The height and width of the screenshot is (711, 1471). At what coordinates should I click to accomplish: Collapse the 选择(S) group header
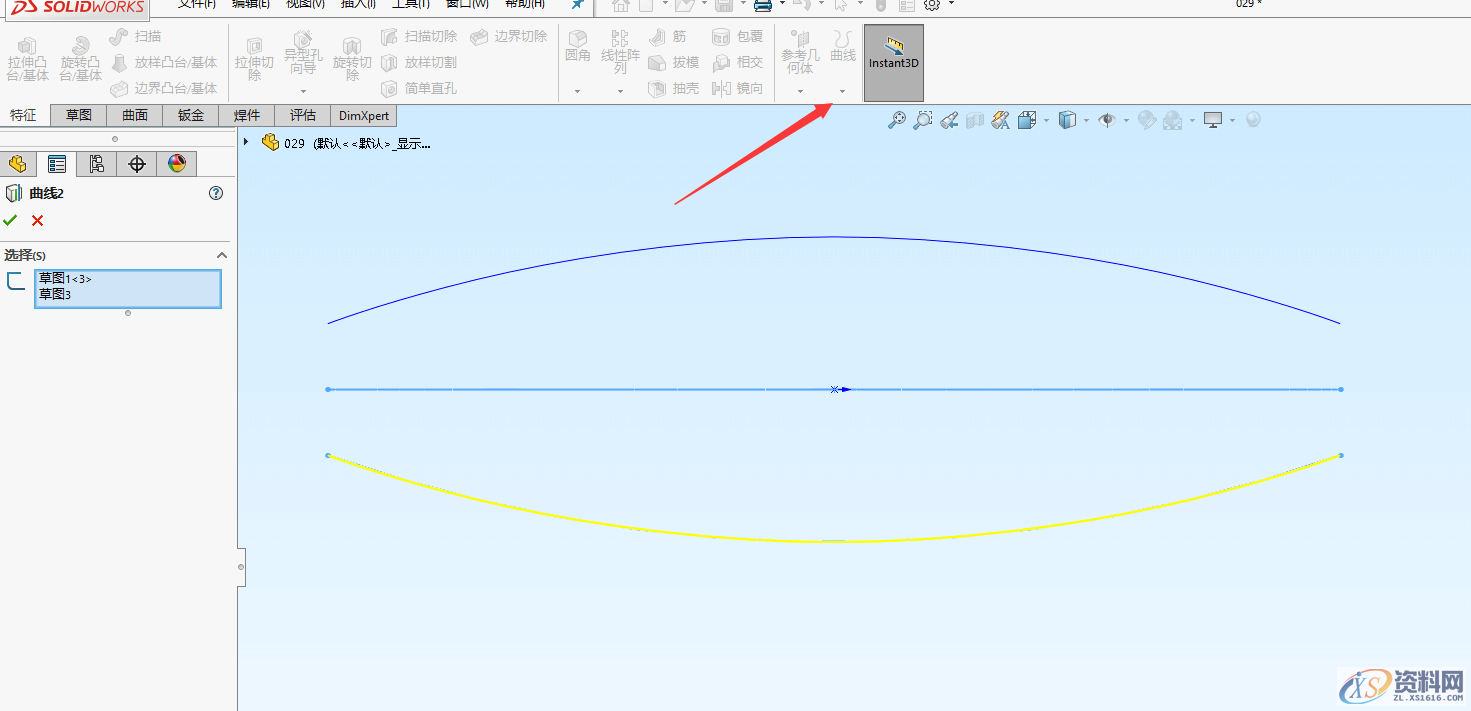coord(221,254)
